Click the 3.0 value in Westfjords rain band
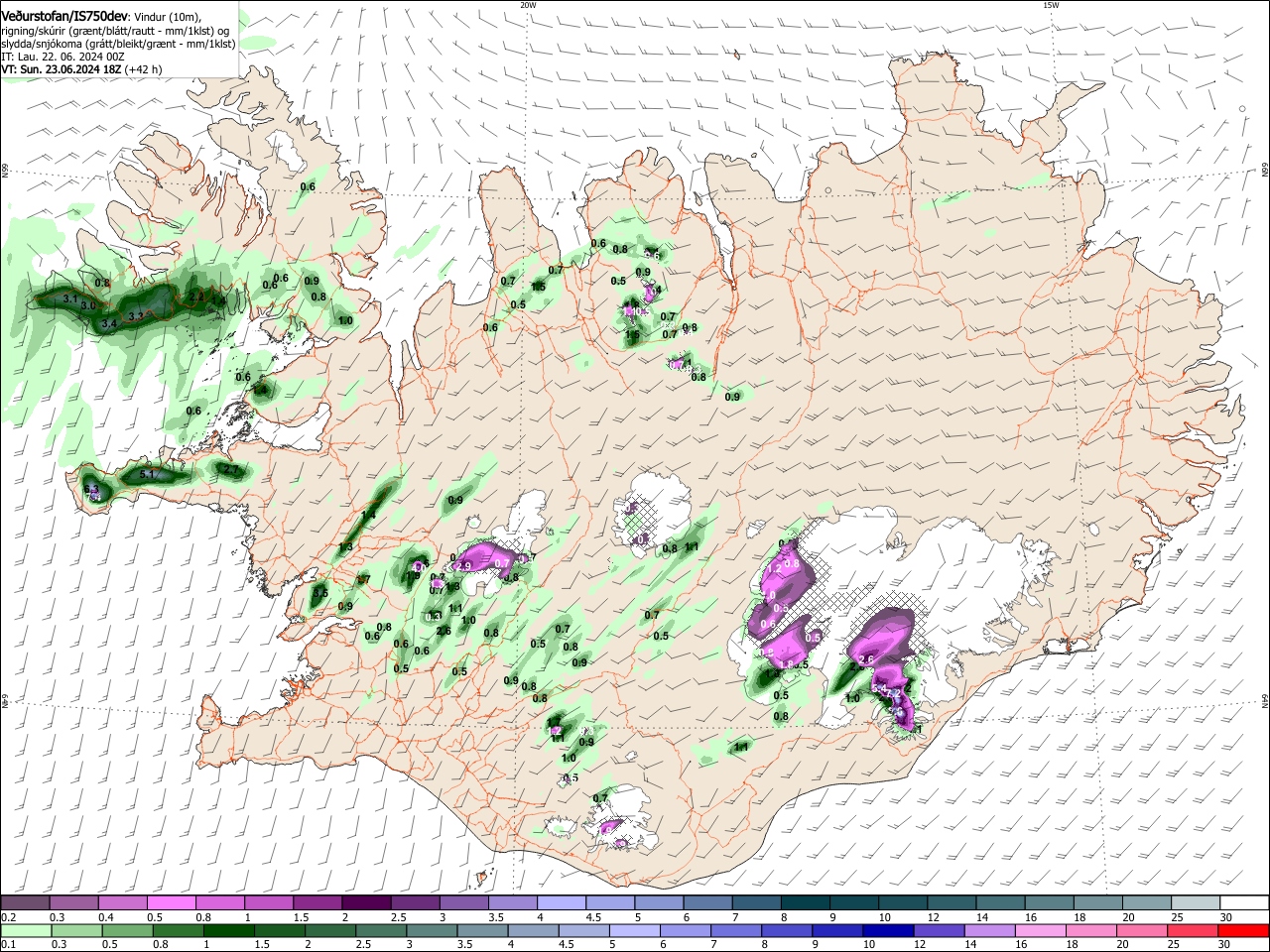1270x952 pixels. tap(88, 306)
